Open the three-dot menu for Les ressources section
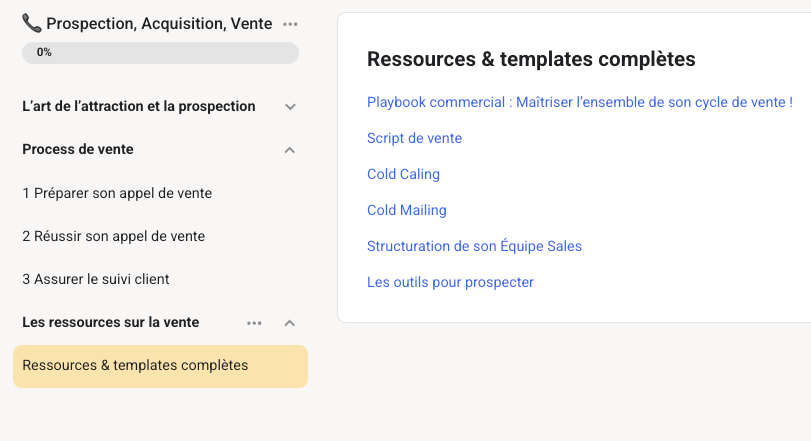The height and width of the screenshot is (441, 811). point(255,323)
